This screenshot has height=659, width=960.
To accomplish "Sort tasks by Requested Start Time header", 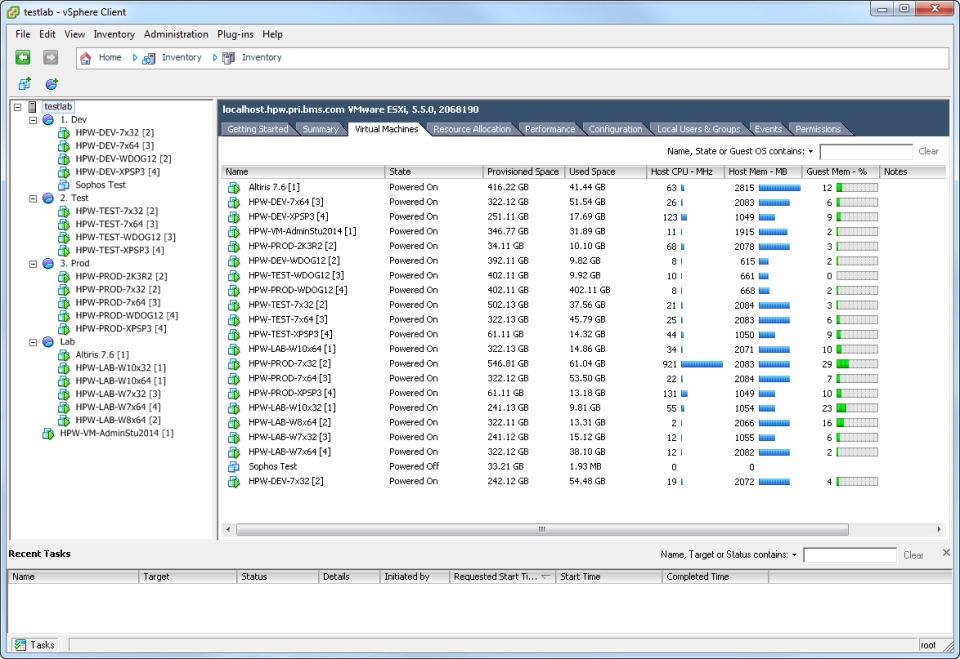I will click(501, 577).
